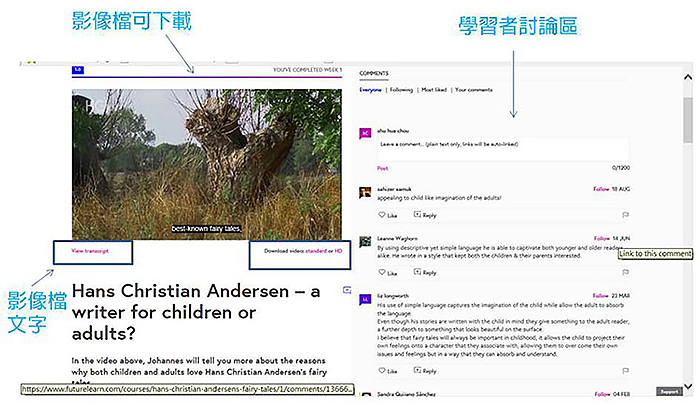Flag liz longworth's comment
The width and height of the screenshot is (700, 403).
click(625, 371)
